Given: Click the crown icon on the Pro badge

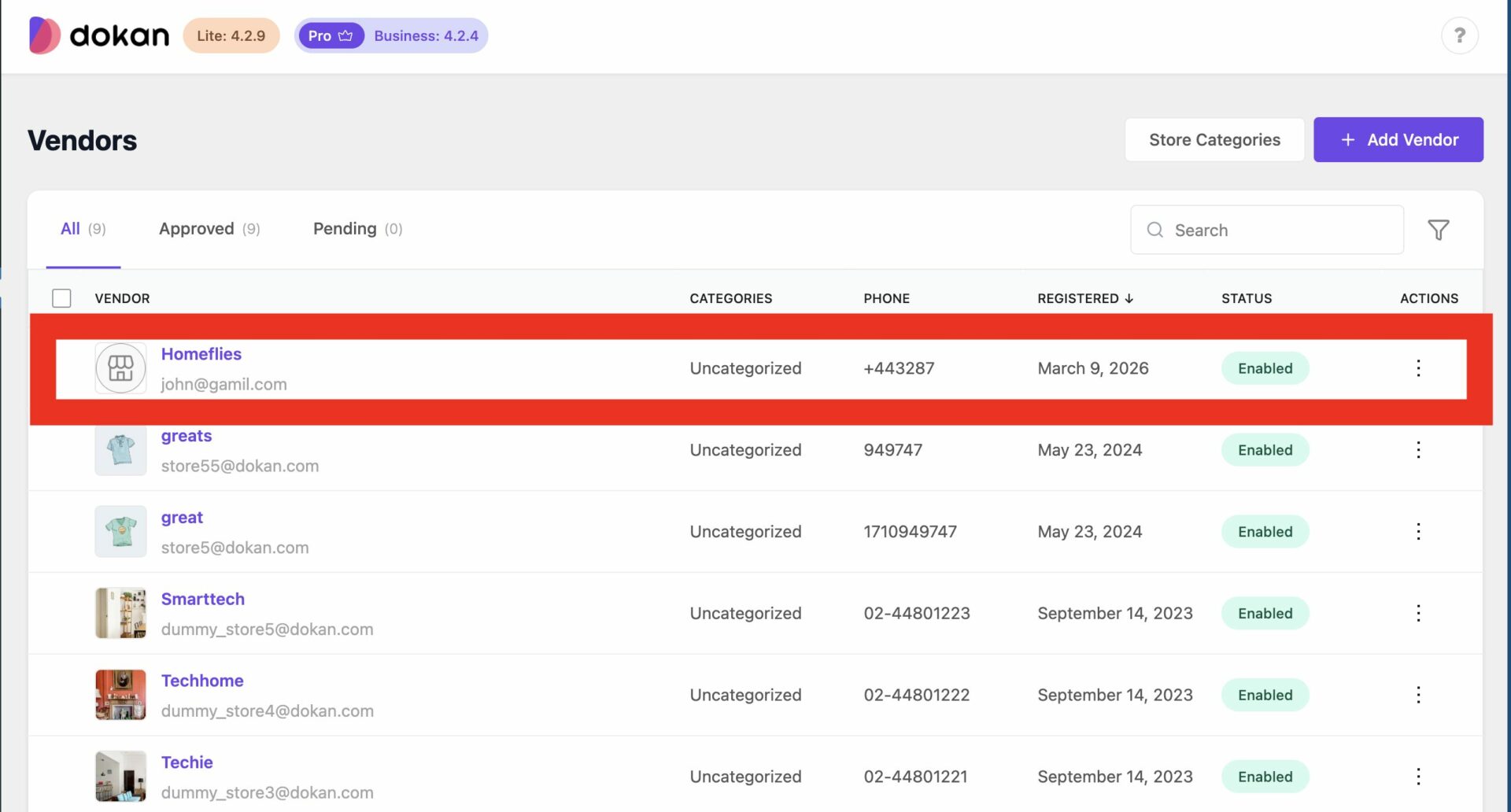Looking at the screenshot, I should pyautogui.click(x=346, y=35).
